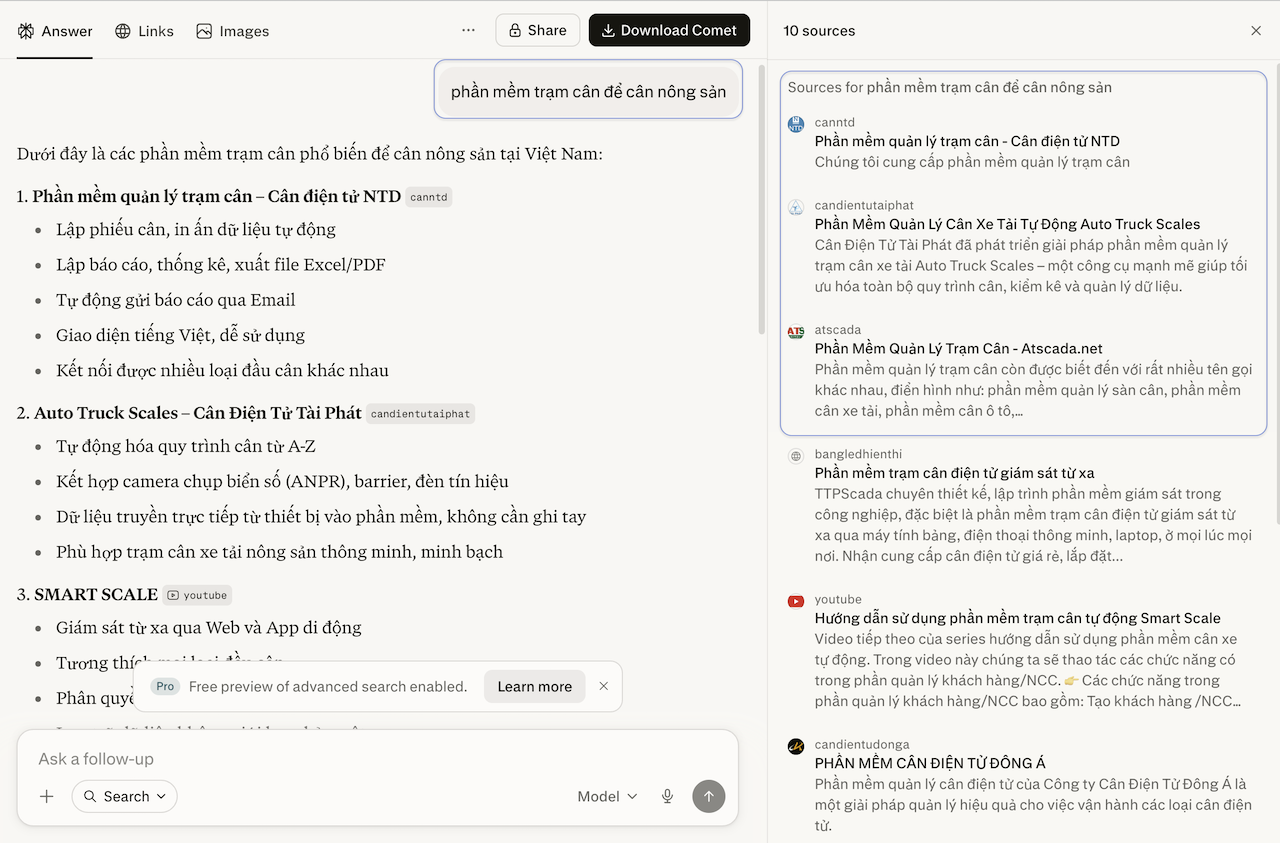This screenshot has height=843, width=1280.
Task: Click the Pro badge in the banner
Action: [x=165, y=686]
